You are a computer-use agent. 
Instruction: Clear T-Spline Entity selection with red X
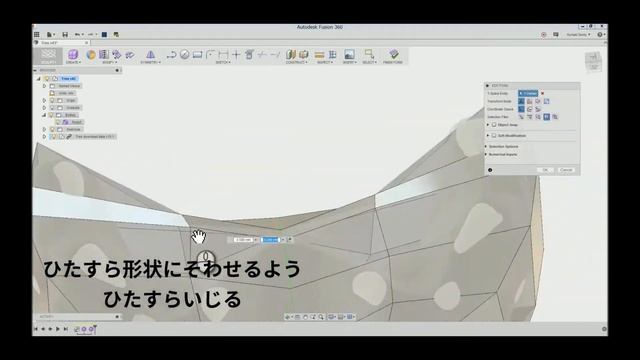(x=542, y=93)
